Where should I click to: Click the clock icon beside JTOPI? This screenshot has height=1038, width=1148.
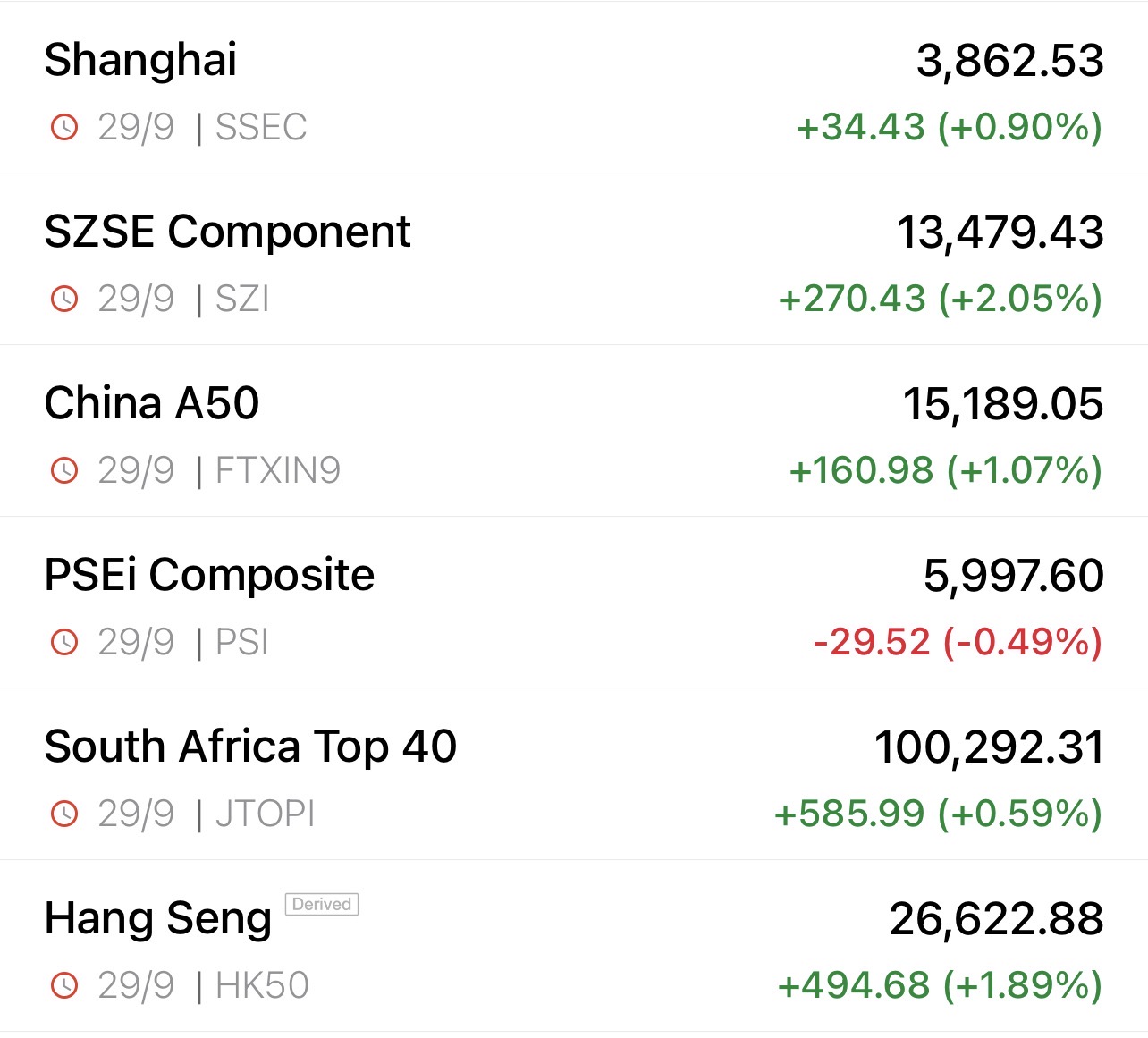(x=64, y=814)
